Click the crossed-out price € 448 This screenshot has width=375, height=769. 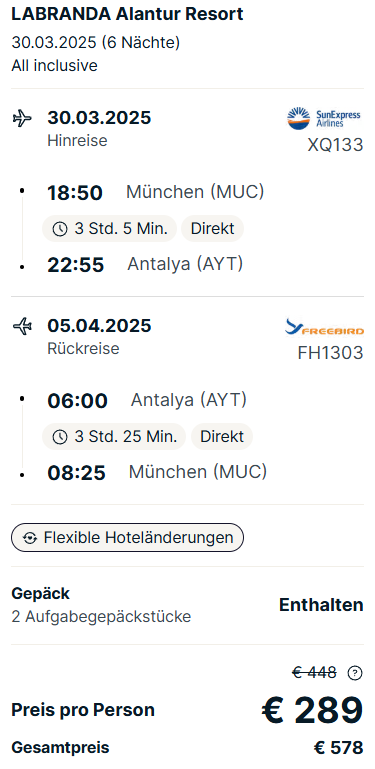coord(314,673)
